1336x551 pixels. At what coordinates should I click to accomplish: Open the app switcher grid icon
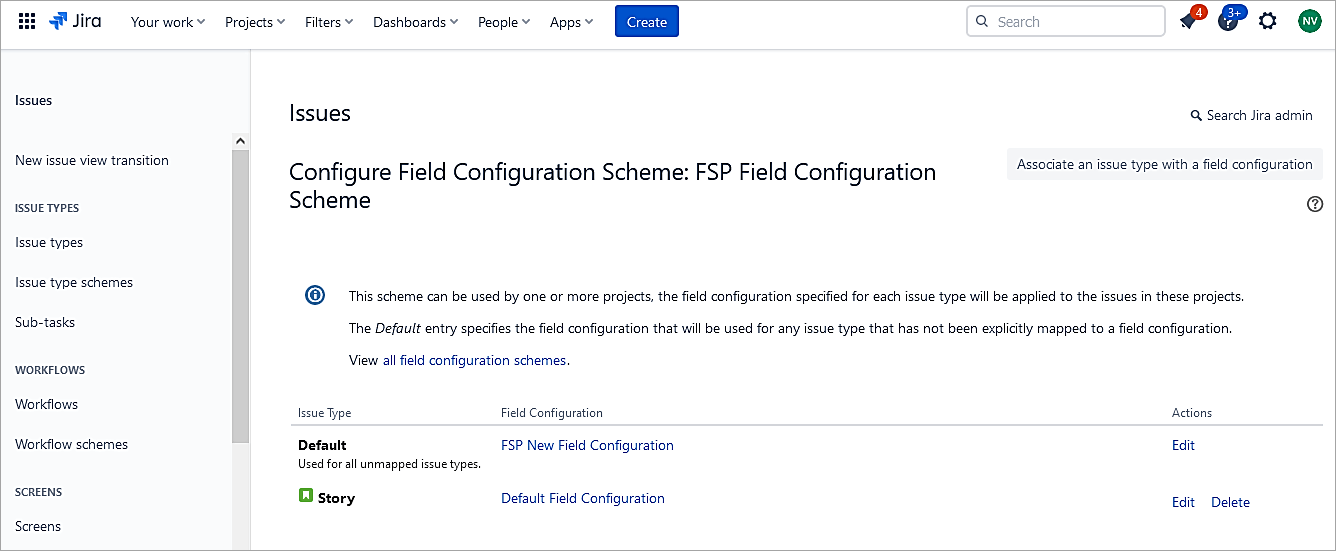click(27, 21)
